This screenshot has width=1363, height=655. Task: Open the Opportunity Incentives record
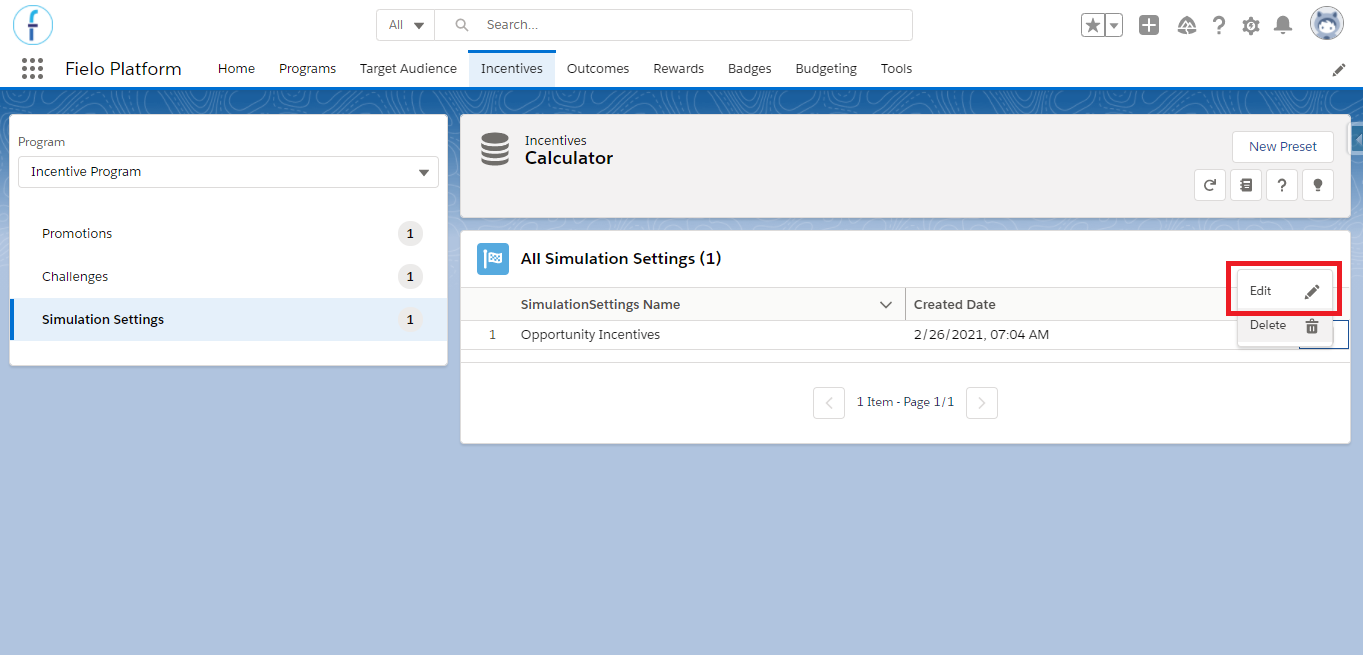(590, 335)
